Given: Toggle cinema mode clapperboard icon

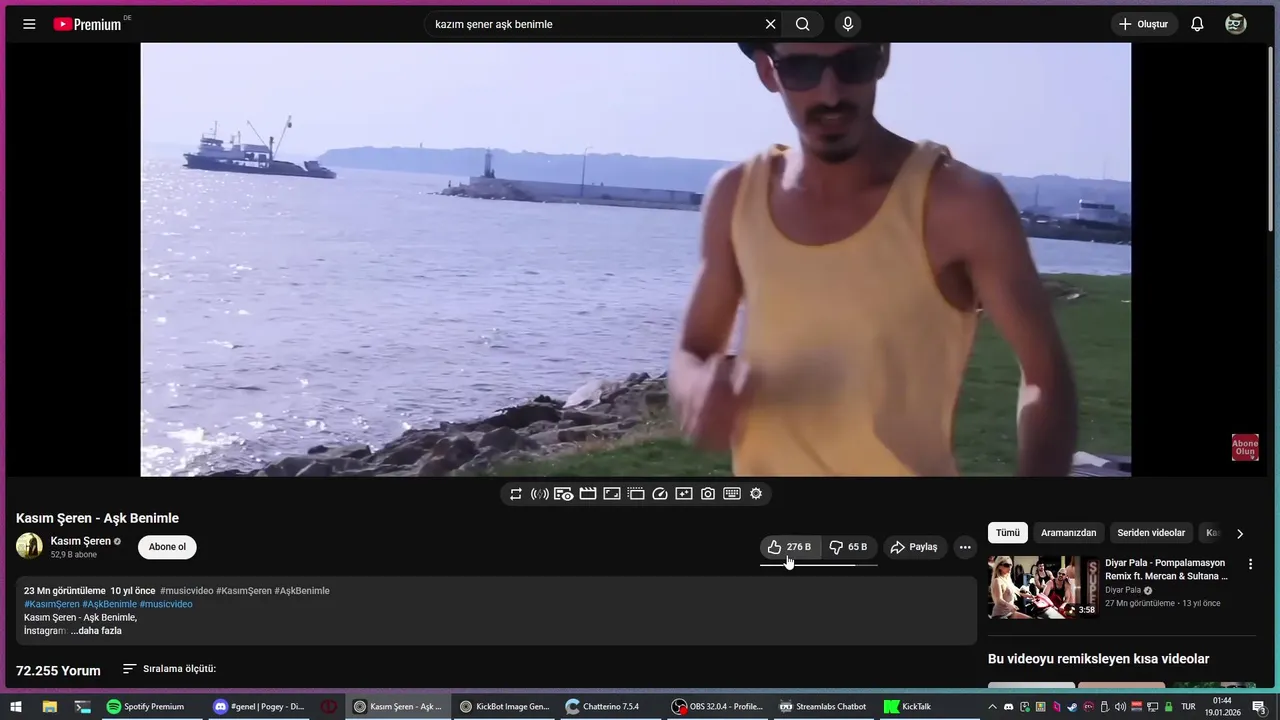Looking at the screenshot, I should pos(588,494).
